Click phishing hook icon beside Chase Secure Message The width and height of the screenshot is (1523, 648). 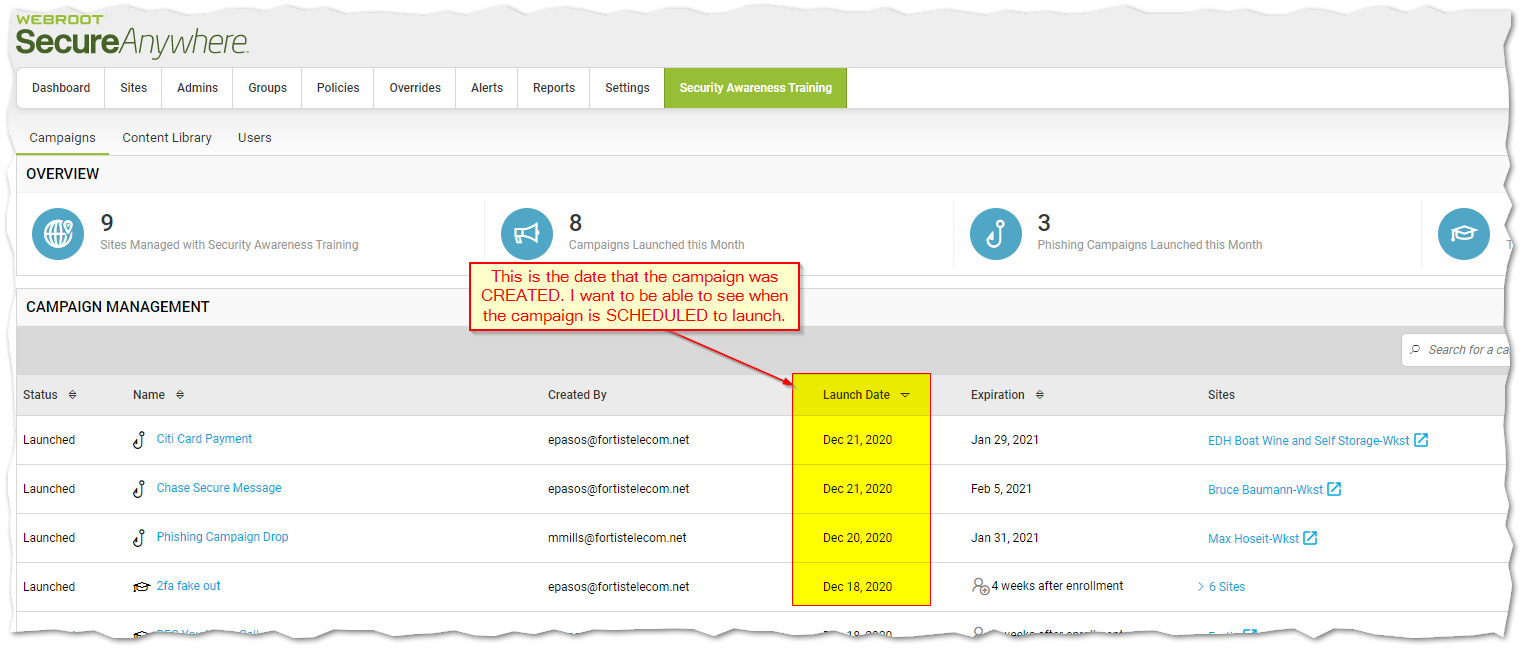point(140,489)
